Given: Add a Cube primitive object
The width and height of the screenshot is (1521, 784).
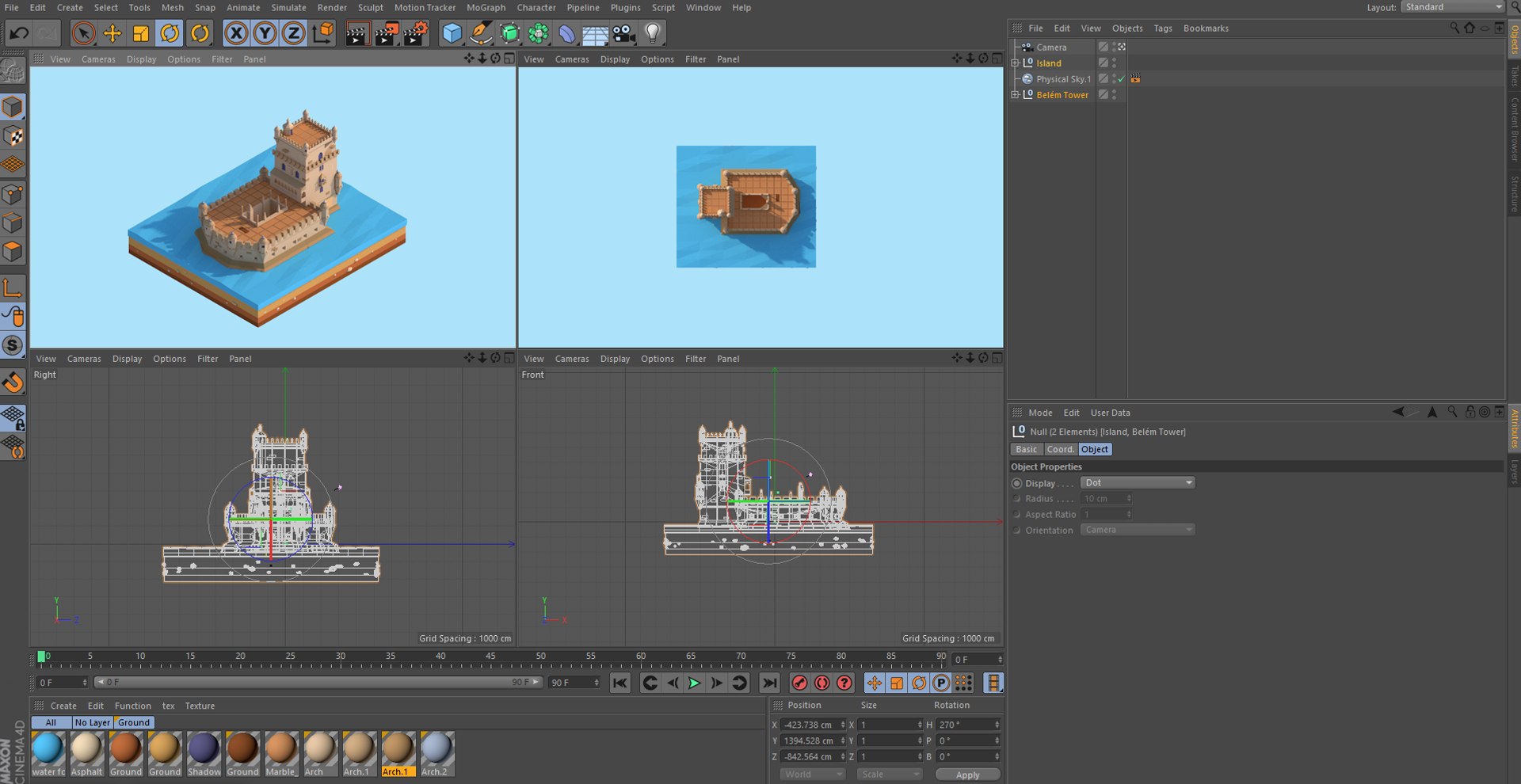Looking at the screenshot, I should 452,33.
